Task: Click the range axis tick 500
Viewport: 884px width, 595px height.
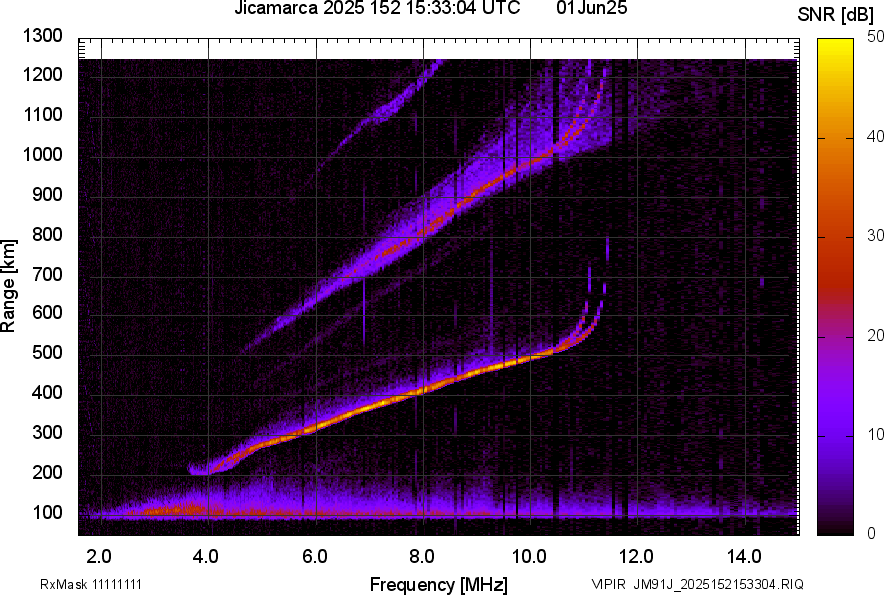Action: pos(47,352)
